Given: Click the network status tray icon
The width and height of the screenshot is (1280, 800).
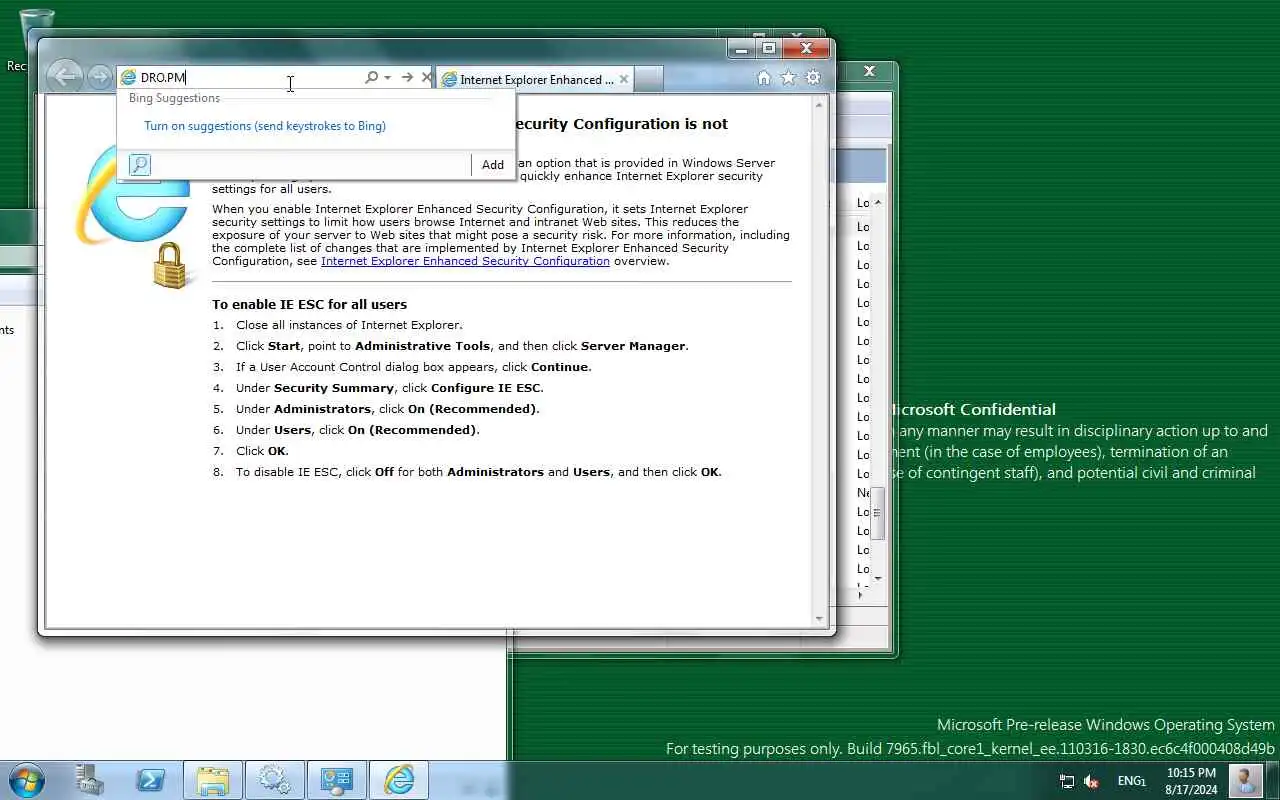Looking at the screenshot, I should click(1067, 781).
